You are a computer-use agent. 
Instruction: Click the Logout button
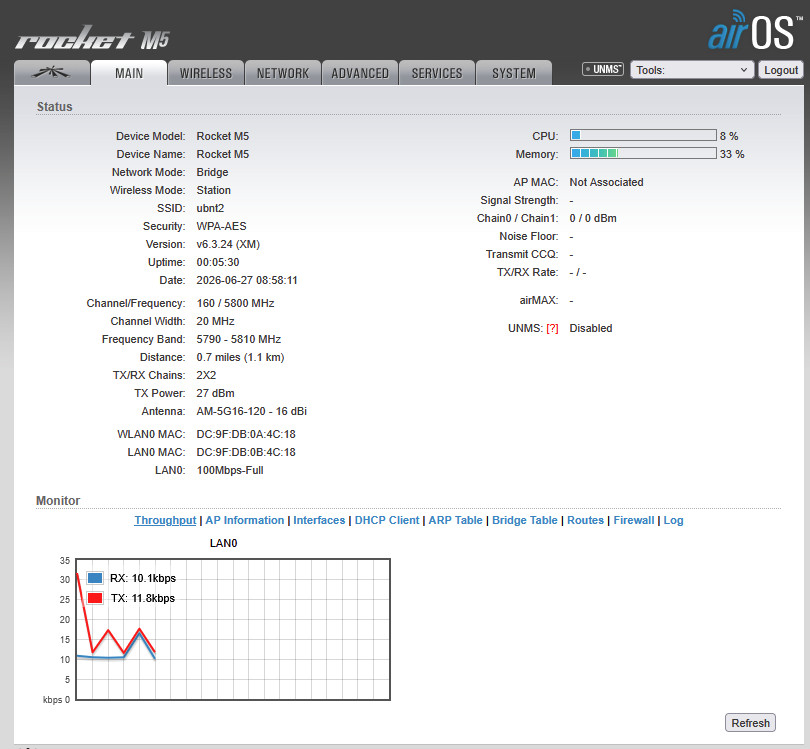tap(781, 70)
